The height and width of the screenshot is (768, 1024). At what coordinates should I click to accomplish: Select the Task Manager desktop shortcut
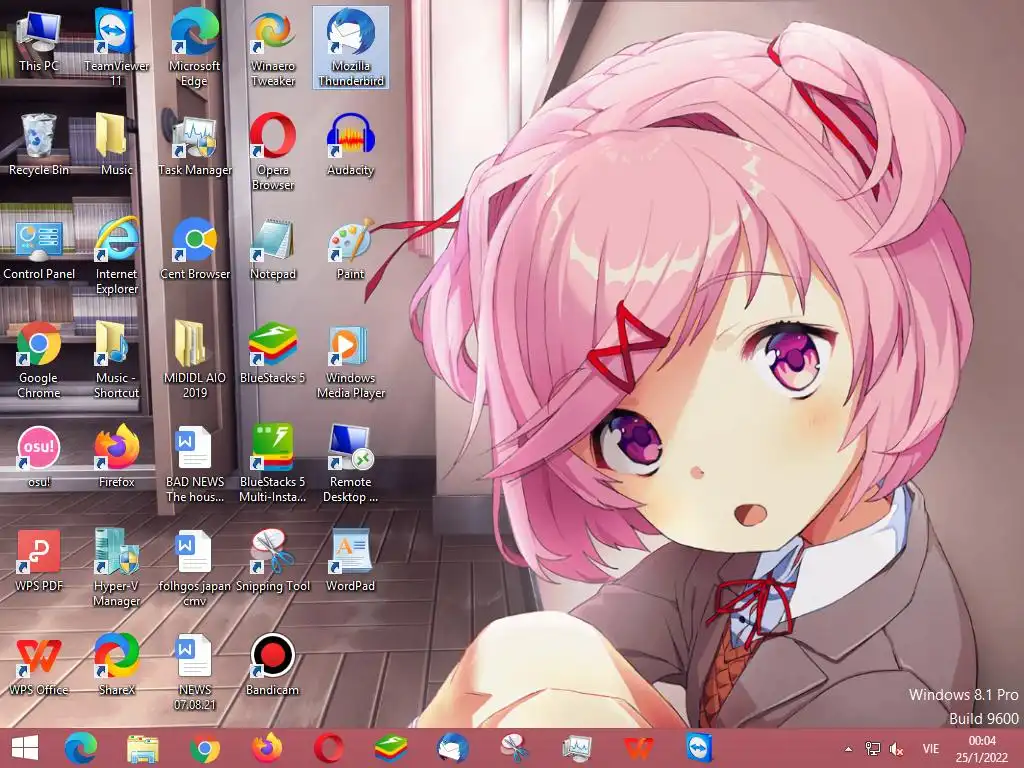(195, 145)
